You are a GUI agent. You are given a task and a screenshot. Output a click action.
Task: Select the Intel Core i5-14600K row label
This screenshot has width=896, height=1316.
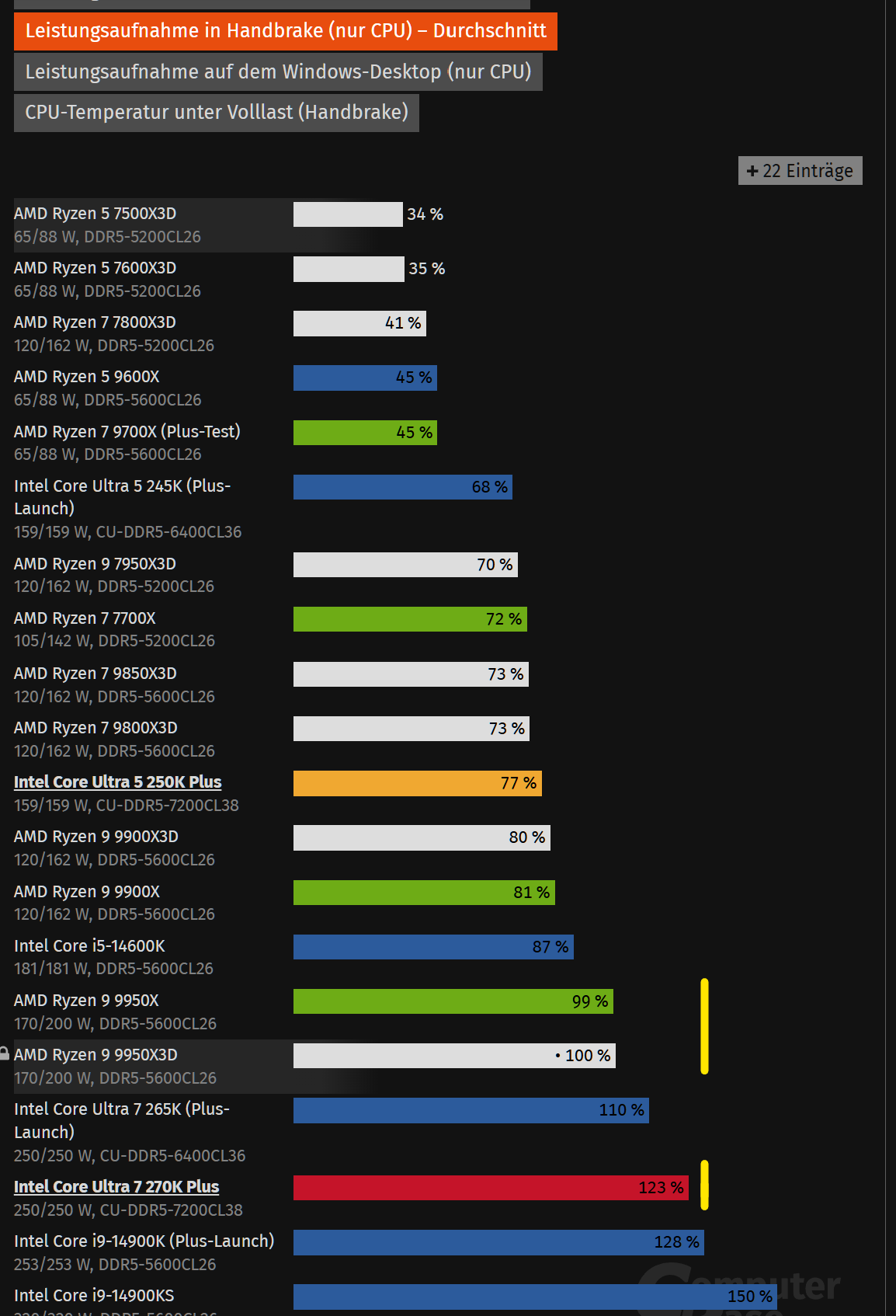tap(90, 946)
